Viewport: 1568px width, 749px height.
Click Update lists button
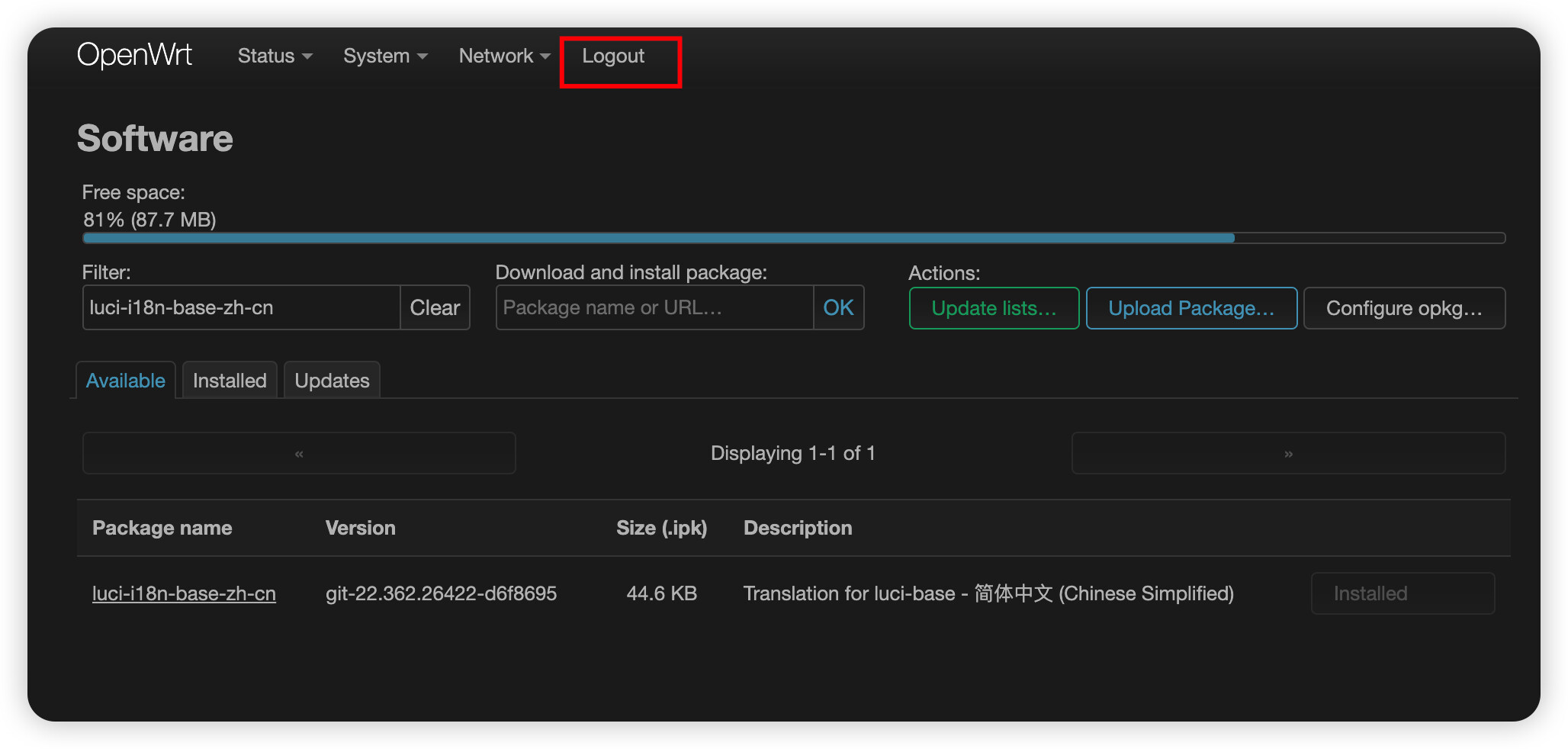click(x=994, y=308)
